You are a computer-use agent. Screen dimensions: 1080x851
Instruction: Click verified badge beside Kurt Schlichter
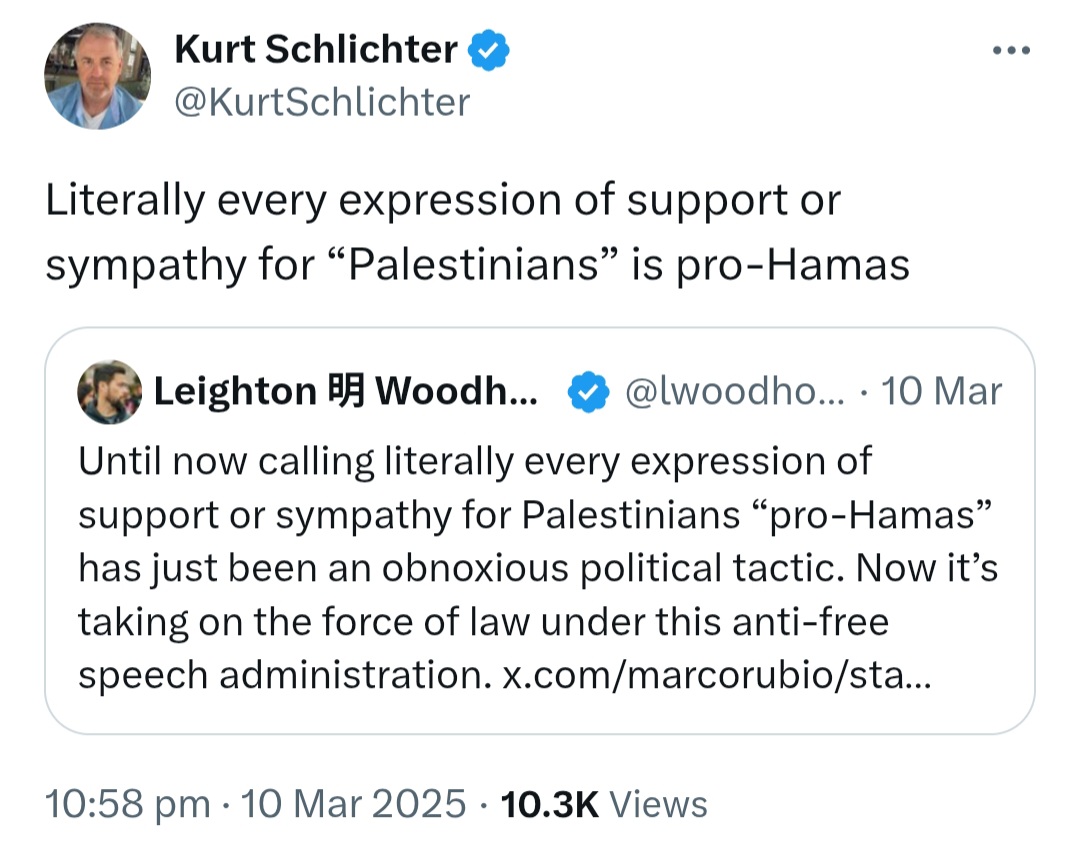tap(490, 51)
